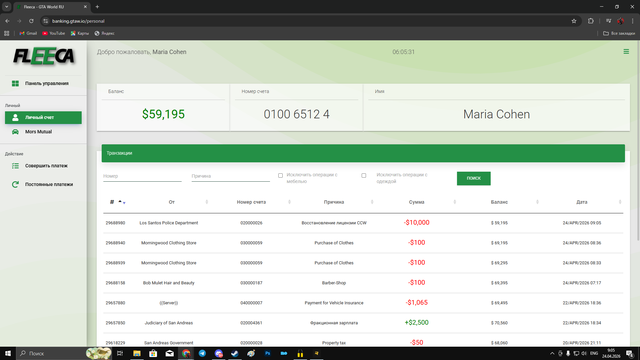
Task: Select Личный счет in the sidebar
Action: tap(43, 118)
